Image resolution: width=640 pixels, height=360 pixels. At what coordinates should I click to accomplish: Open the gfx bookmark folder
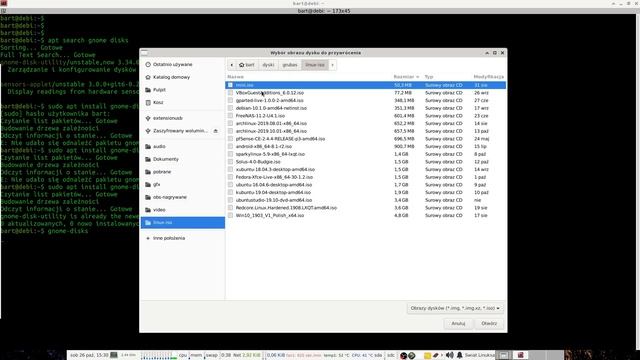click(182, 184)
